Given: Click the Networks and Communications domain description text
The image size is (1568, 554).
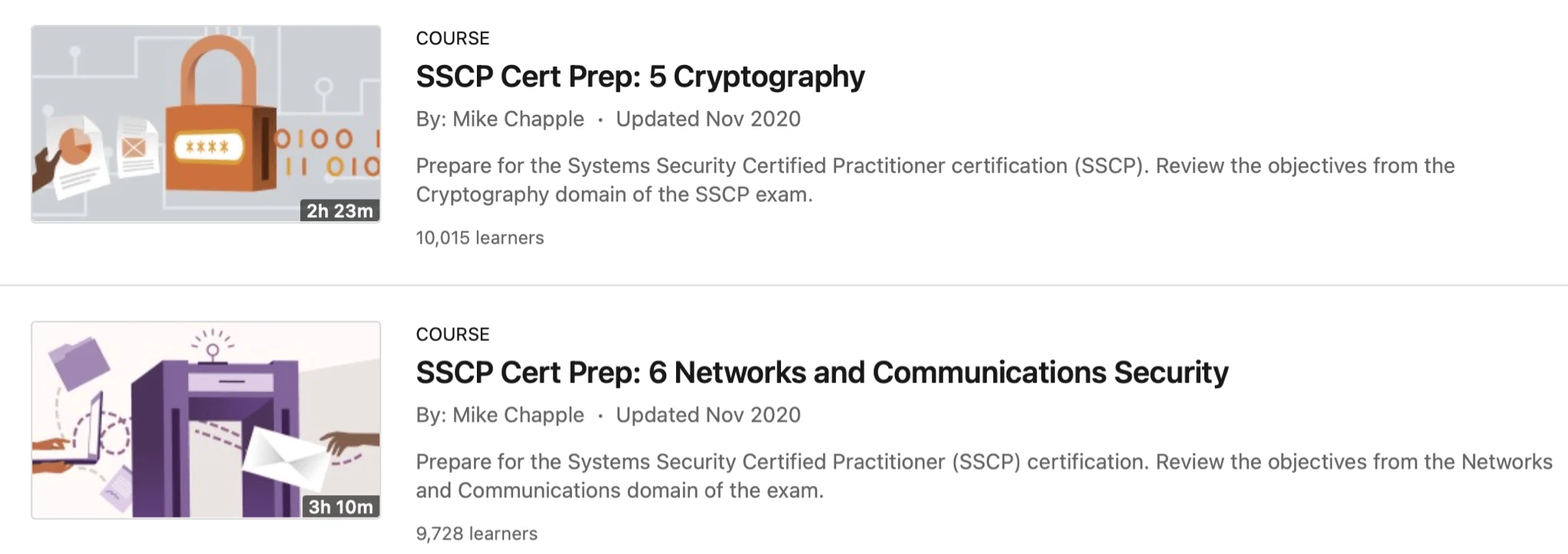Looking at the screenshot, I should [x=985, y=476].
